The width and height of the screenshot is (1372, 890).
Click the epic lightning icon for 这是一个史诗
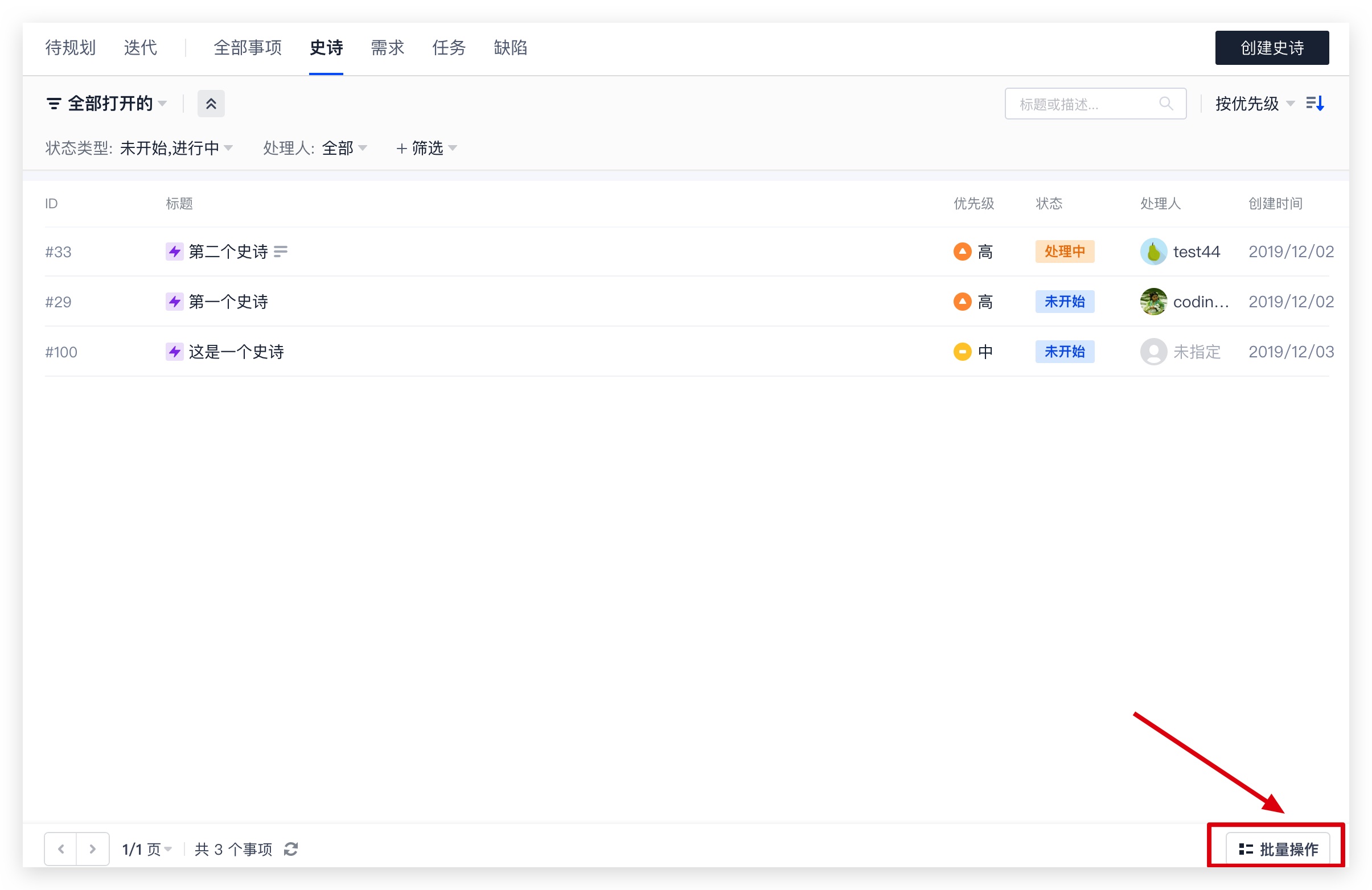pos(174,352)
